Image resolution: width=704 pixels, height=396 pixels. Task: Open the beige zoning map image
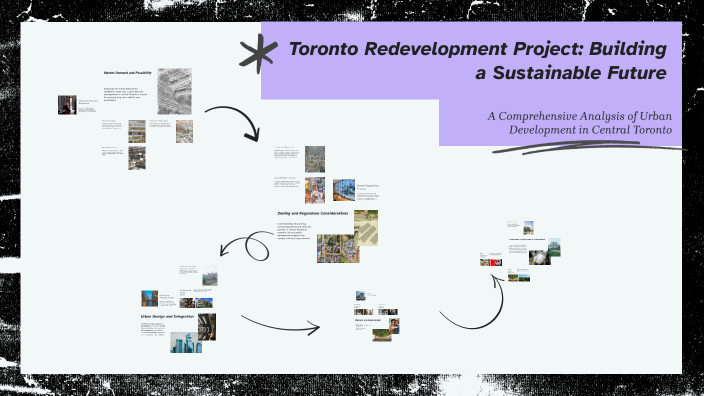[366, 228]
